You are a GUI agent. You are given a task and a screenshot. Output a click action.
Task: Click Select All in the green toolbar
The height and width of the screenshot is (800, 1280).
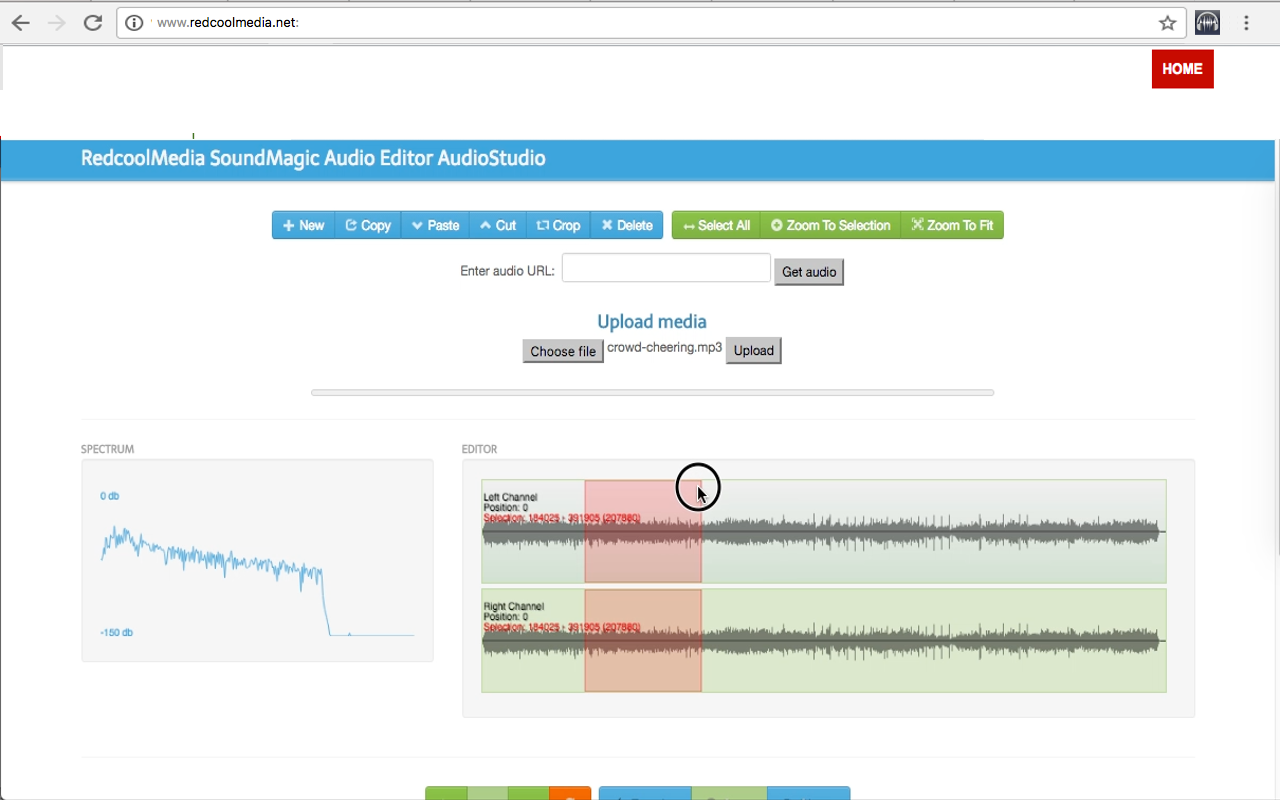coord(716,225)
